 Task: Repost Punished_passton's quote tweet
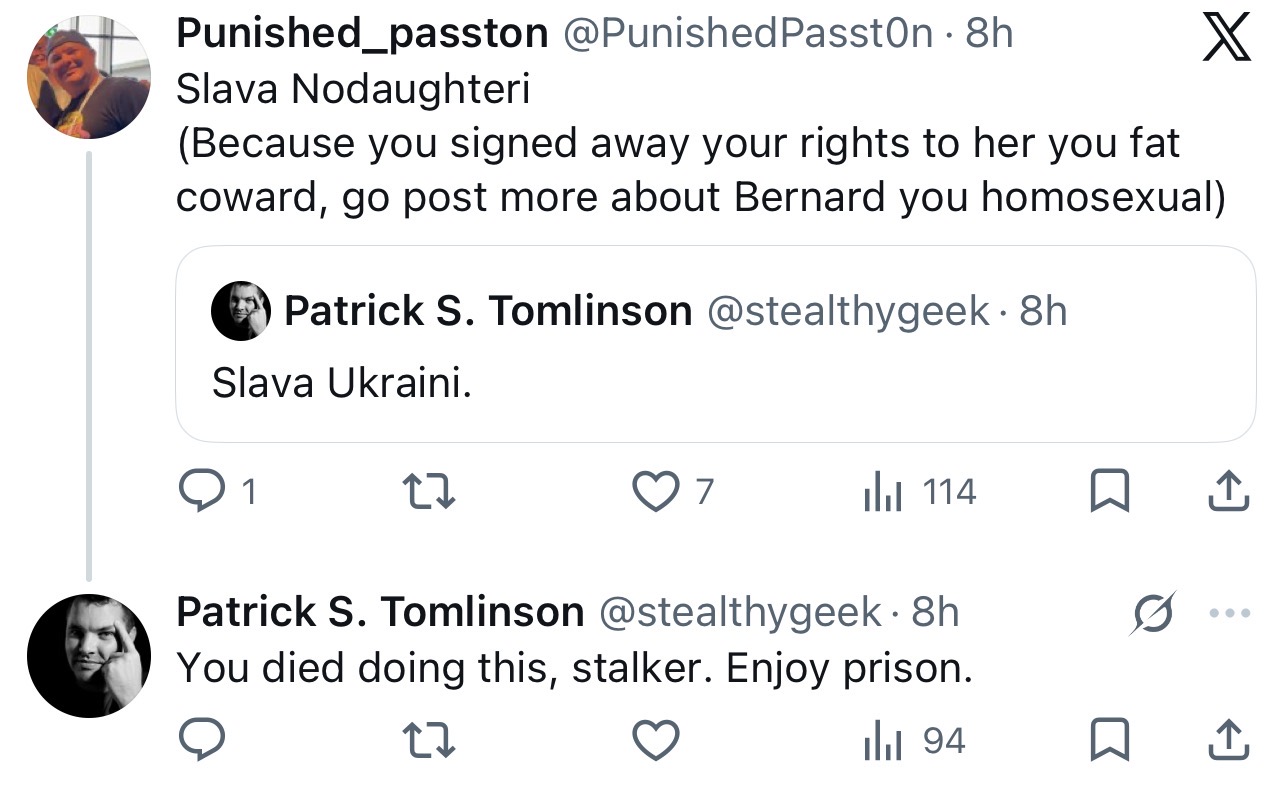pyautogui.click(x=428, y=492)
